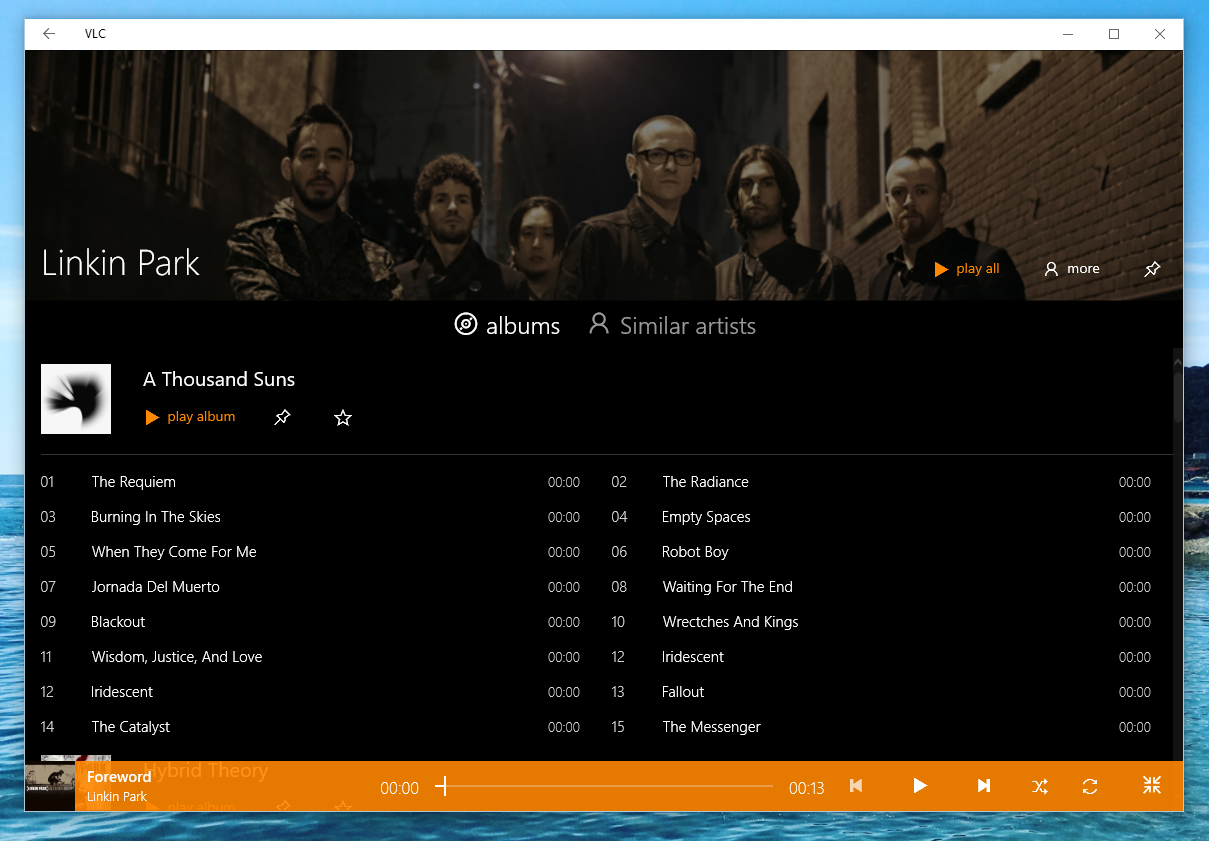Image resolution: width=1209 pixels, height=841 pixels.
Task: Switch to the albums tab
Action: [507, 326]
